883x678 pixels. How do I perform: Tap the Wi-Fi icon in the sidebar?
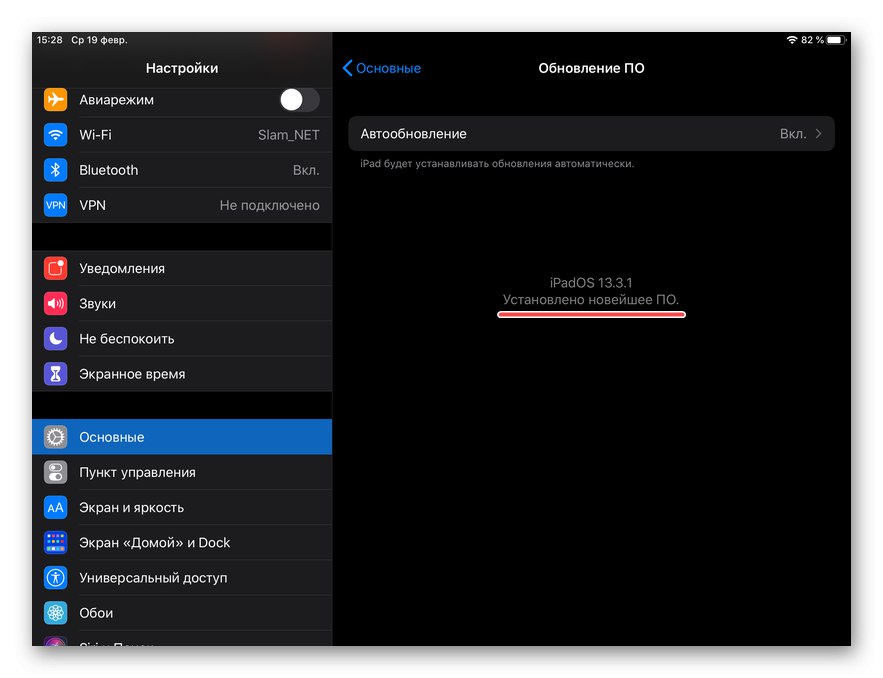(55, 135)
